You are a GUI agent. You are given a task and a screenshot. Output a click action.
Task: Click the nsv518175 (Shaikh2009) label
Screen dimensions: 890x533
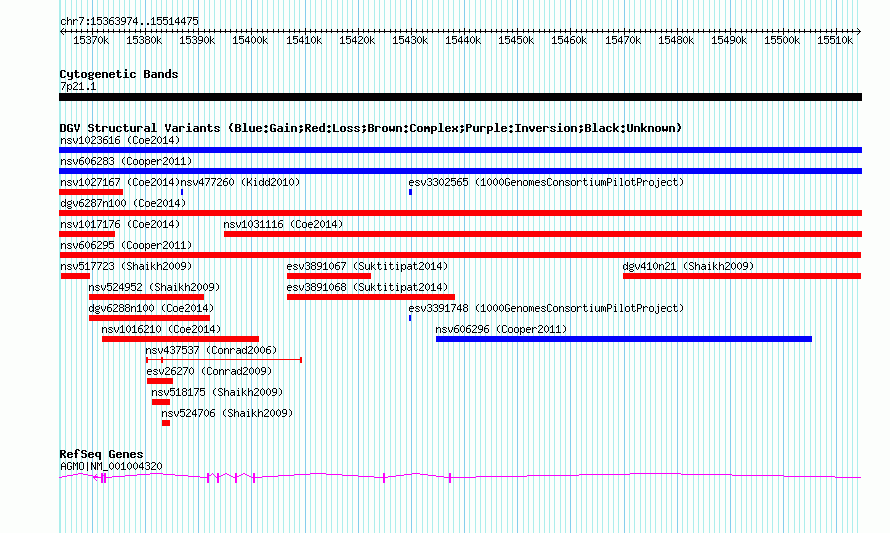point(217,392)
